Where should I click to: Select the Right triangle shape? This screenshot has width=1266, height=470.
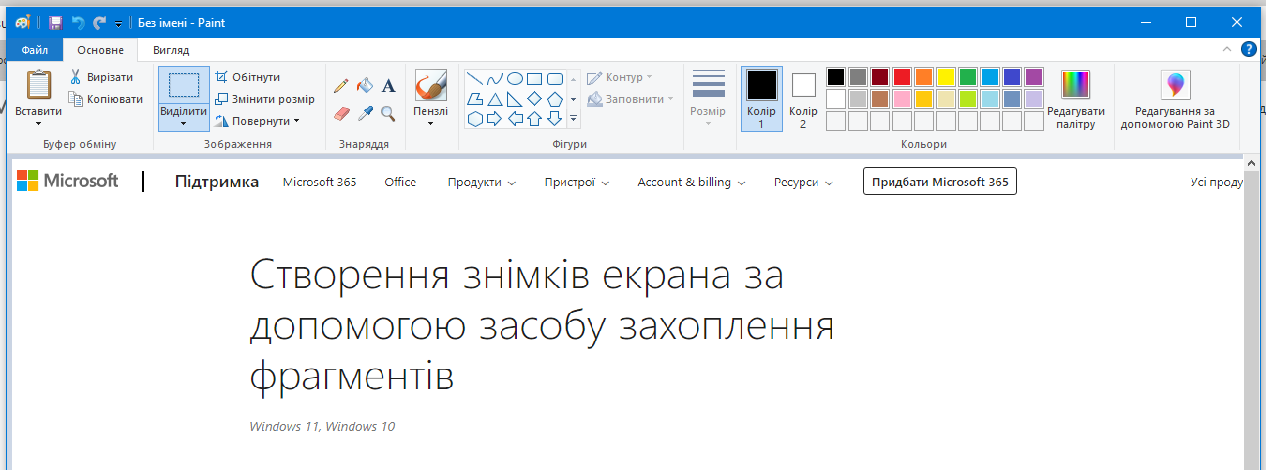[x=515, y=99]
